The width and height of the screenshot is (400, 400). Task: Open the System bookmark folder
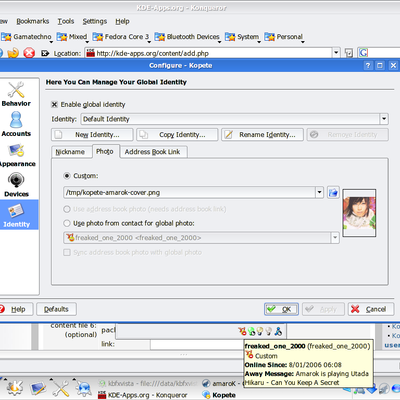pos(243,37)
